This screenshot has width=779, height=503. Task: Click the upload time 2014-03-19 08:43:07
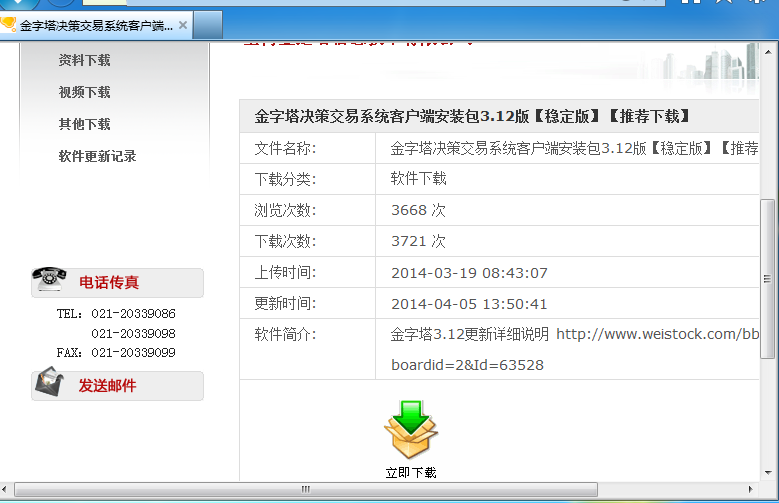click(469, 273)
